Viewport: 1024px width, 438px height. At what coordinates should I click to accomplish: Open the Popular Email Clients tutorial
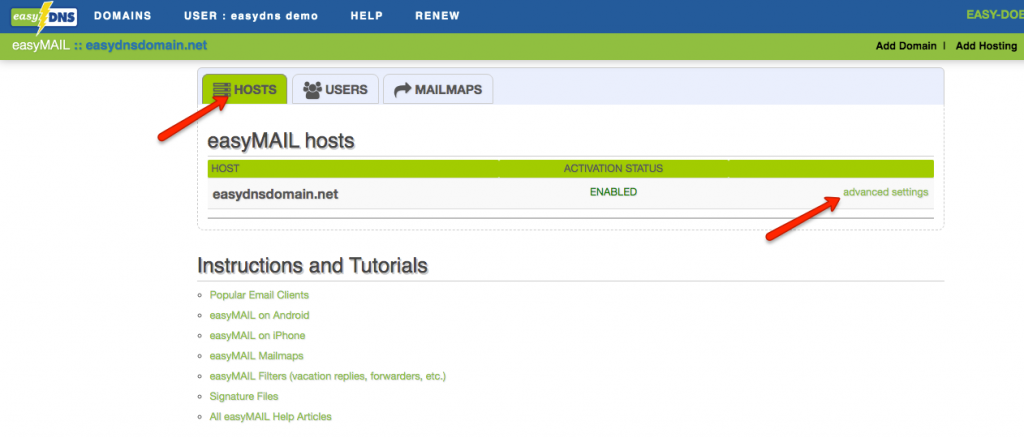(259, 295)
